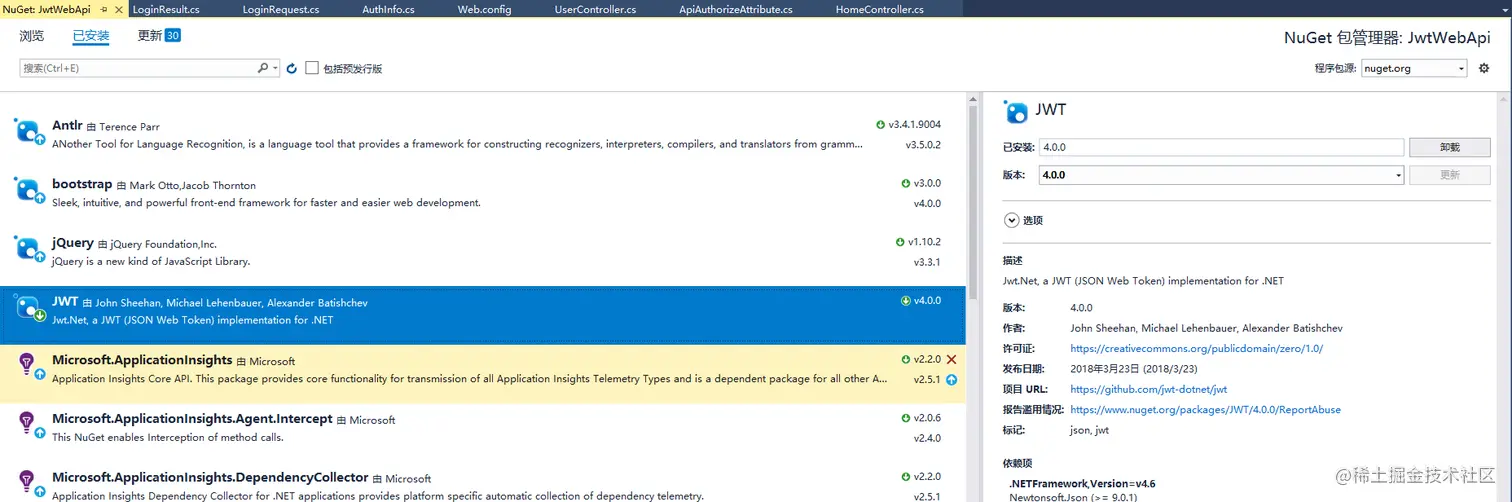Click the v3.5.0.2 available version text
The width and height of the screenshot is (1512, 502).
923,145
